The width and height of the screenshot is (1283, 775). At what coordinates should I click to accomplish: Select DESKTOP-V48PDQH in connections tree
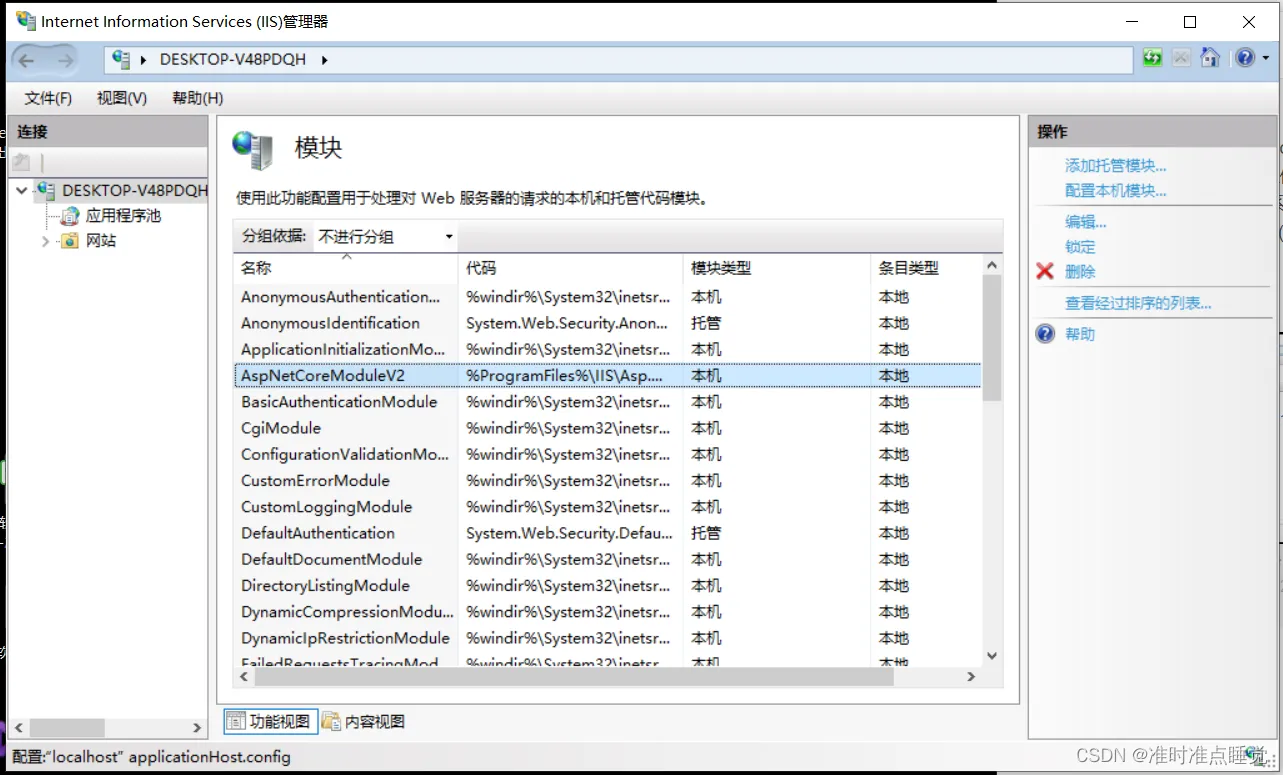coord(135,190)
